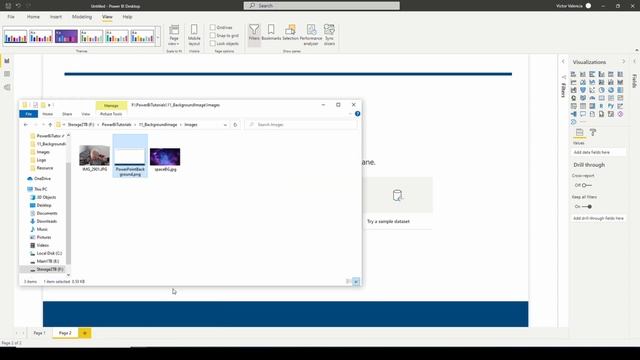The height and width of the screenshot is (360, 640).
Task: Toggle the Cross-report drill through switch
Action: [x=587, y=185]
